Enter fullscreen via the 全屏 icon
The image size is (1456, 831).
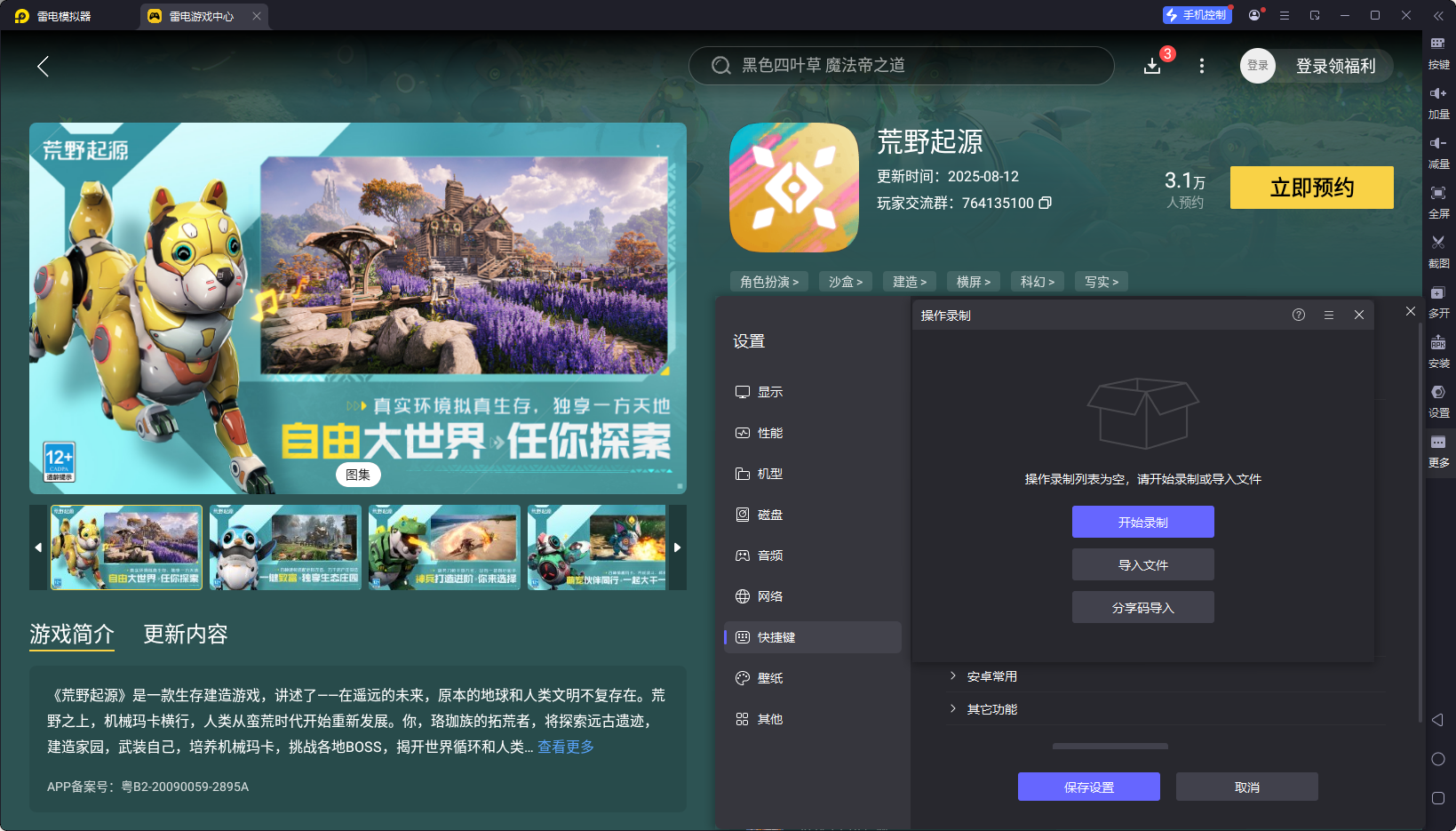pyautogui.click(x=1439, y=202)
